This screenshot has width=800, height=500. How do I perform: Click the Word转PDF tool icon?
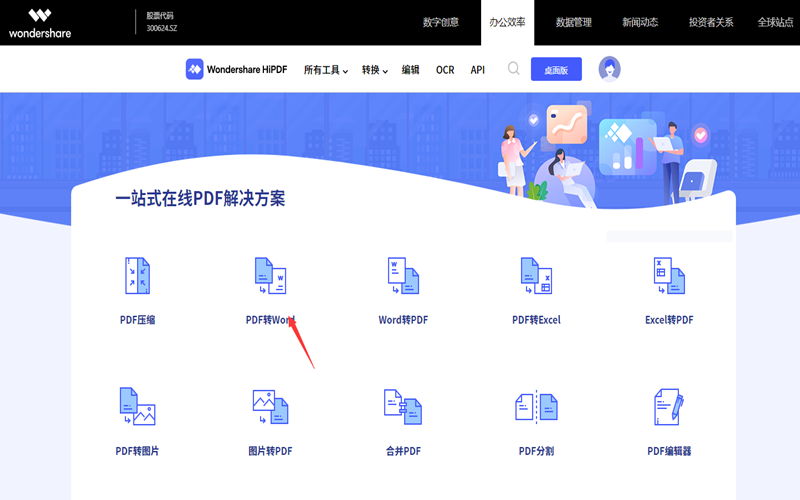click(x=403, y=276)
